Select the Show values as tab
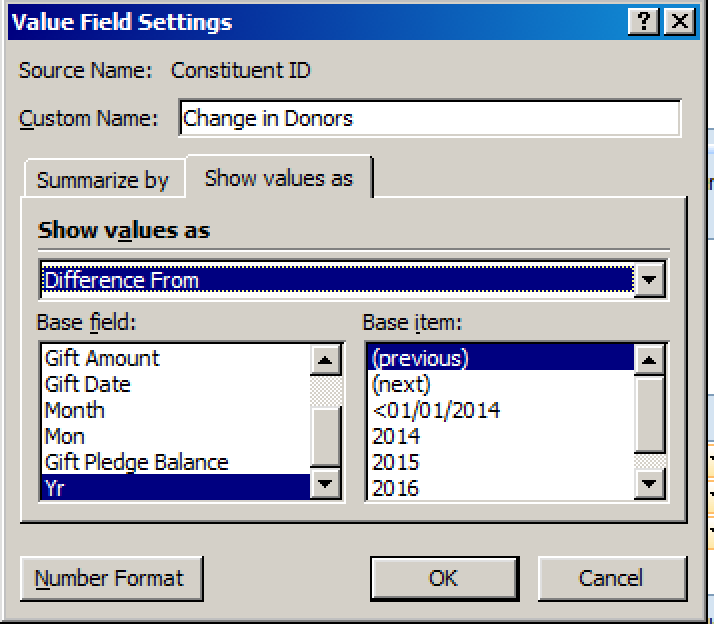714x624 pixels. click(279, 178)
